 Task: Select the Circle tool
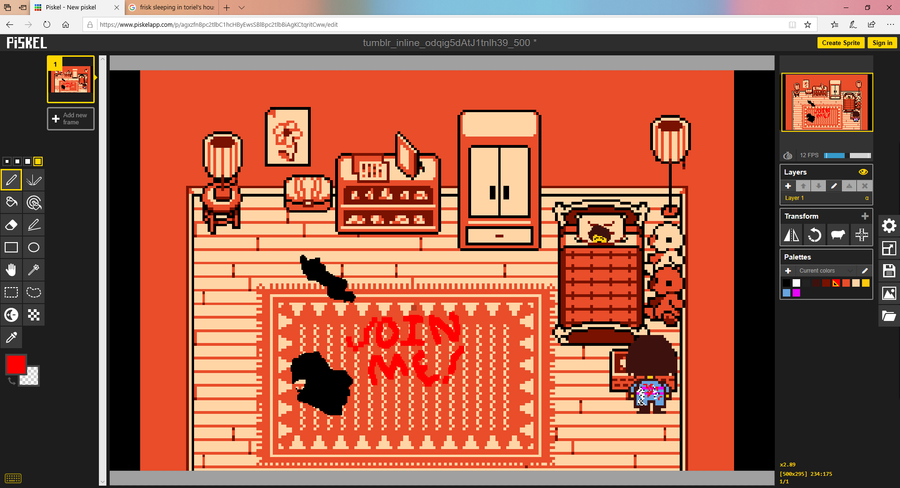34,247
